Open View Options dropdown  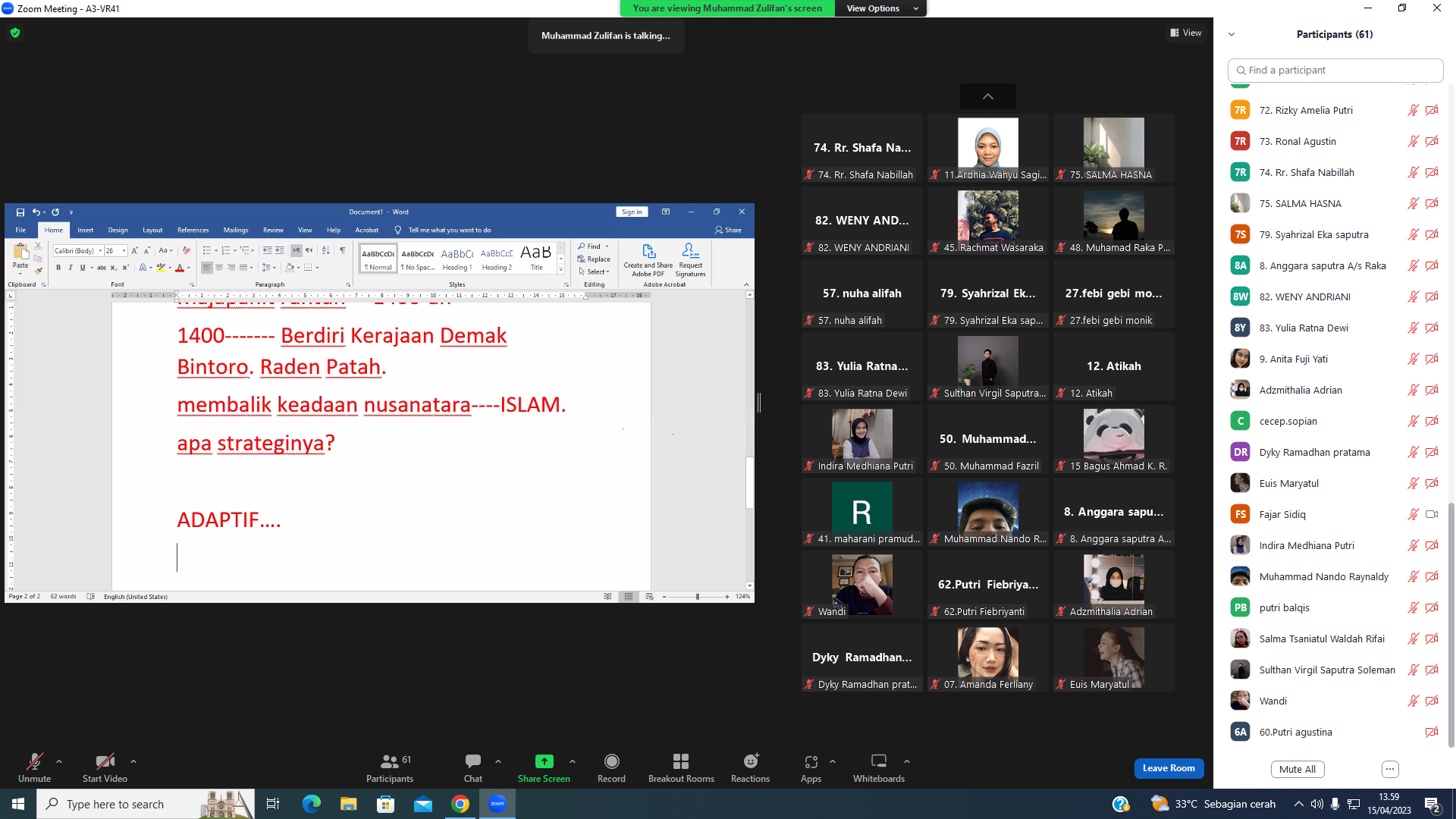pos(880,8)
